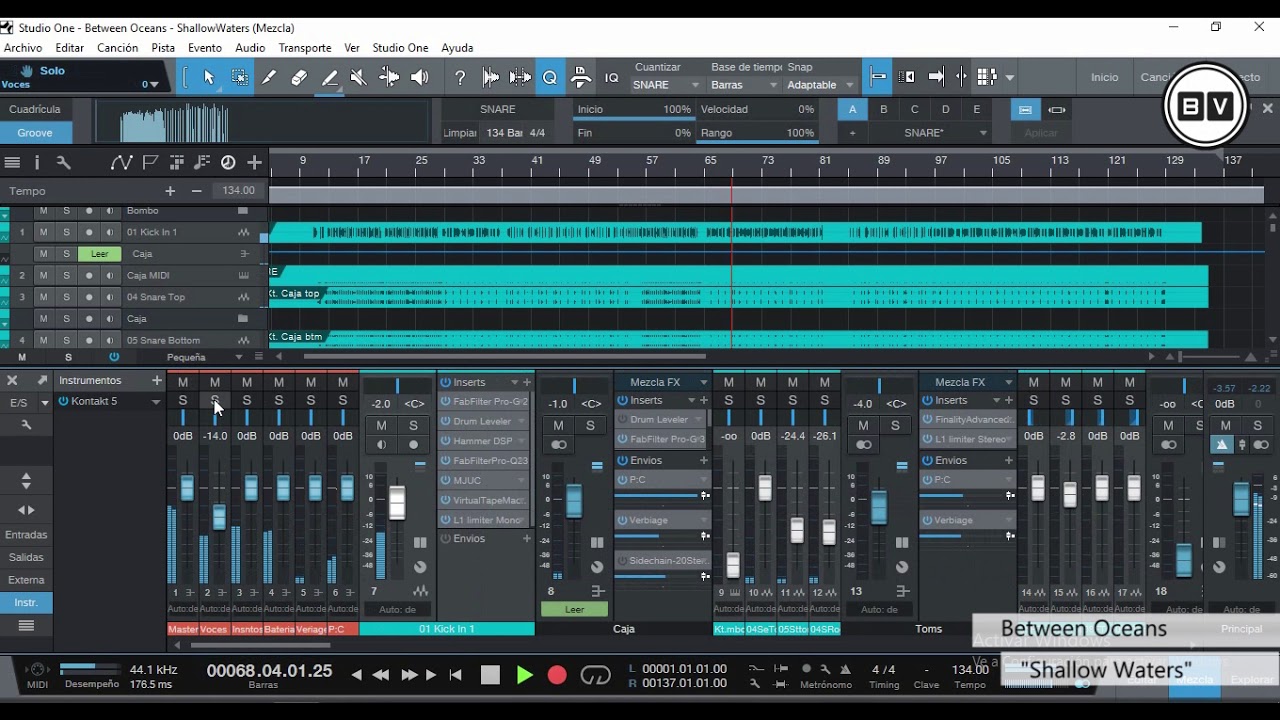Select the Bend tool

(389, 77)
